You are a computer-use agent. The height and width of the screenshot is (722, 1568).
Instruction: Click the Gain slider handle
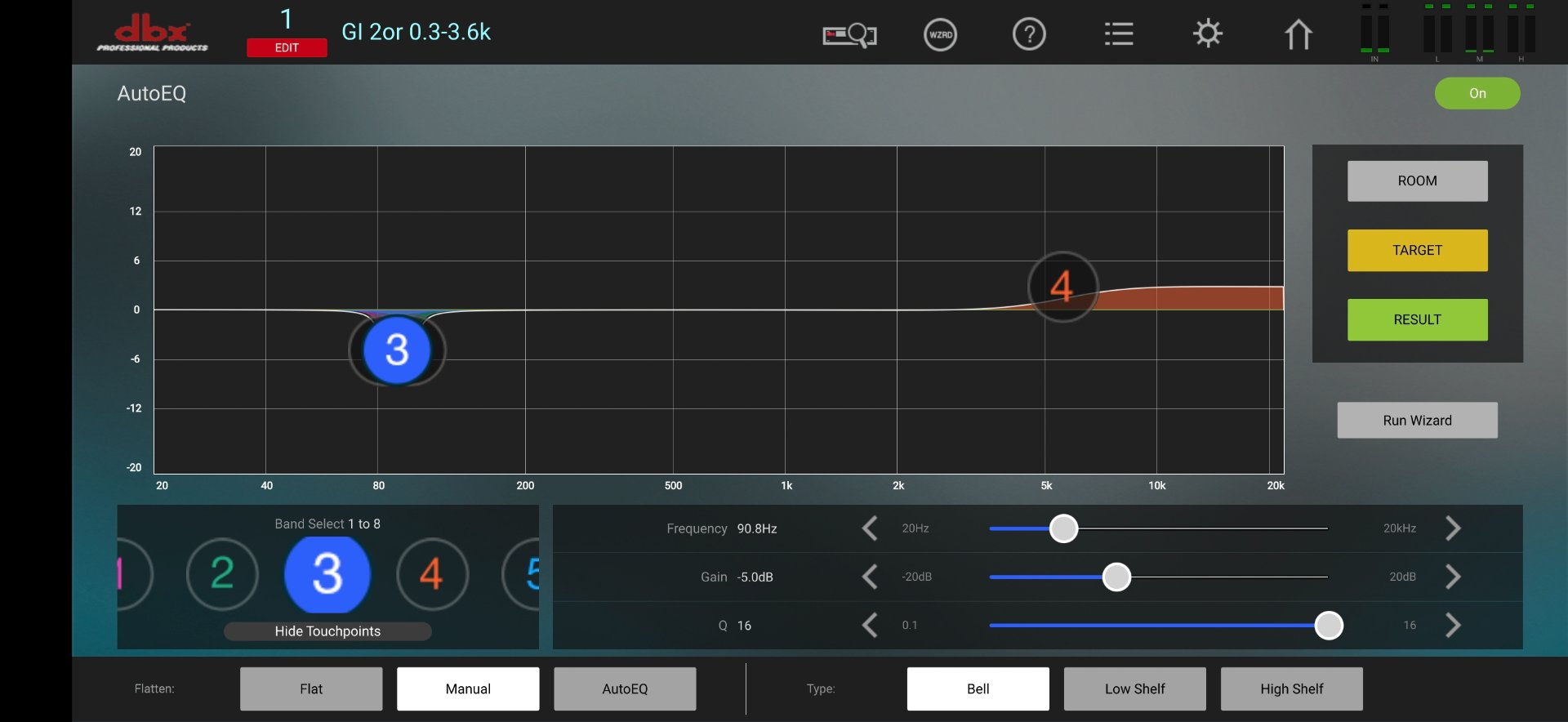coord(1116,577)
